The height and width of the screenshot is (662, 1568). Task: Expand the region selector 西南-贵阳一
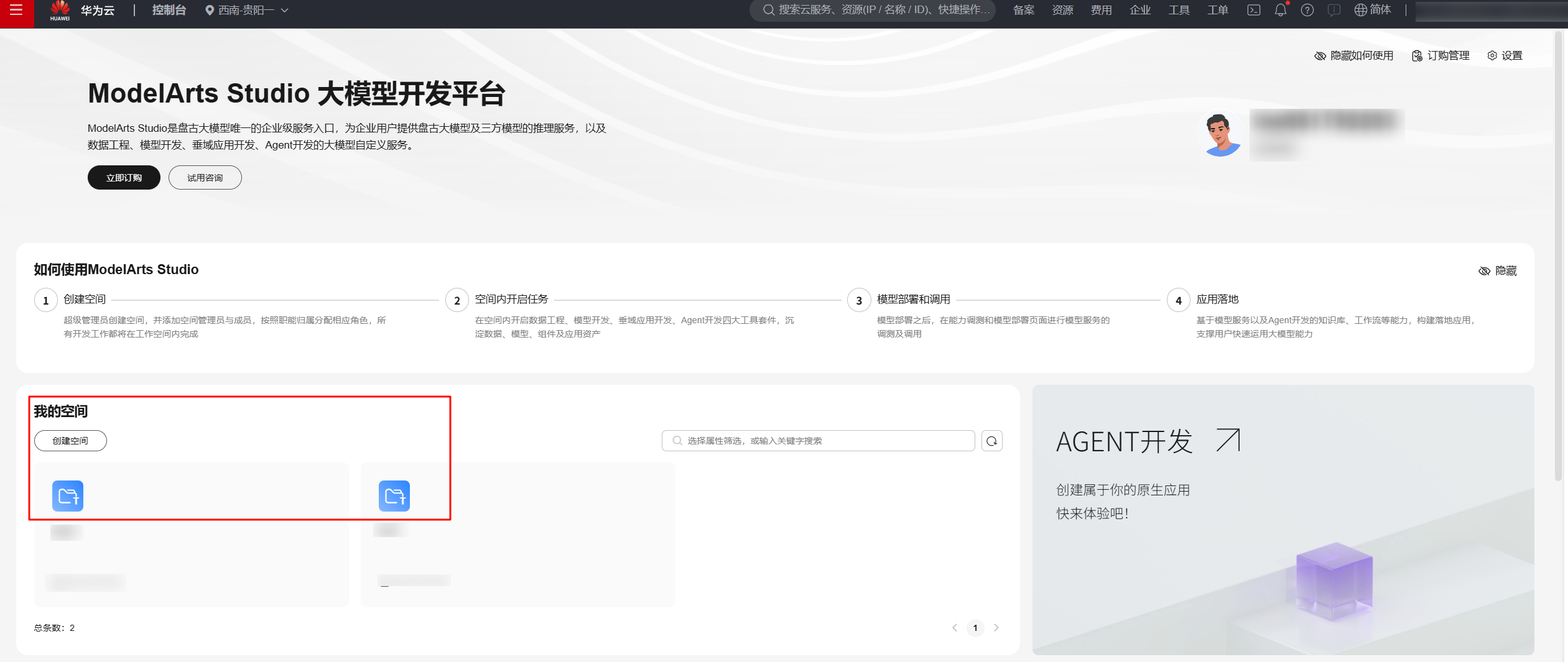(x=246, y=10)
